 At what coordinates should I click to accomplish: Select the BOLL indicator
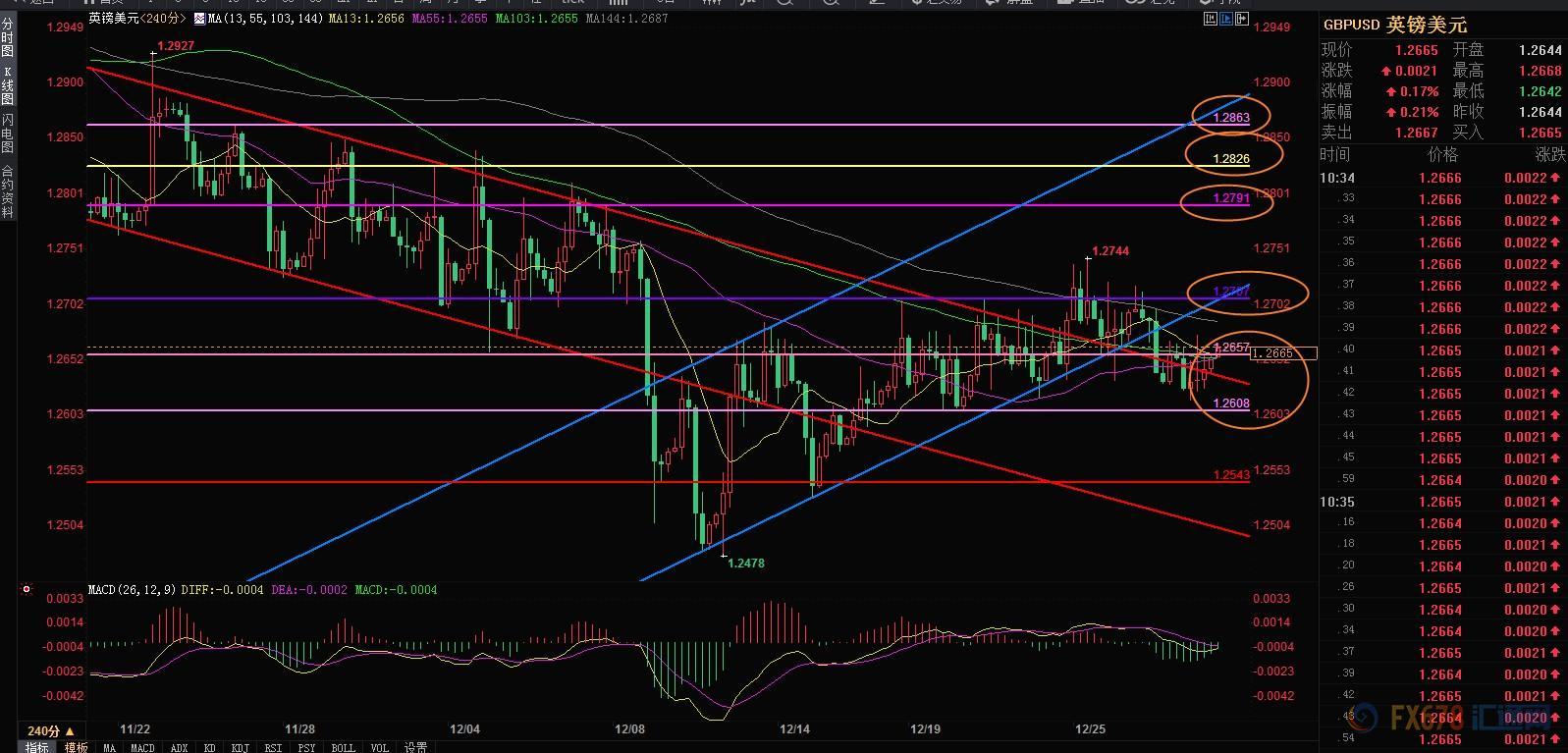[343, 747]
